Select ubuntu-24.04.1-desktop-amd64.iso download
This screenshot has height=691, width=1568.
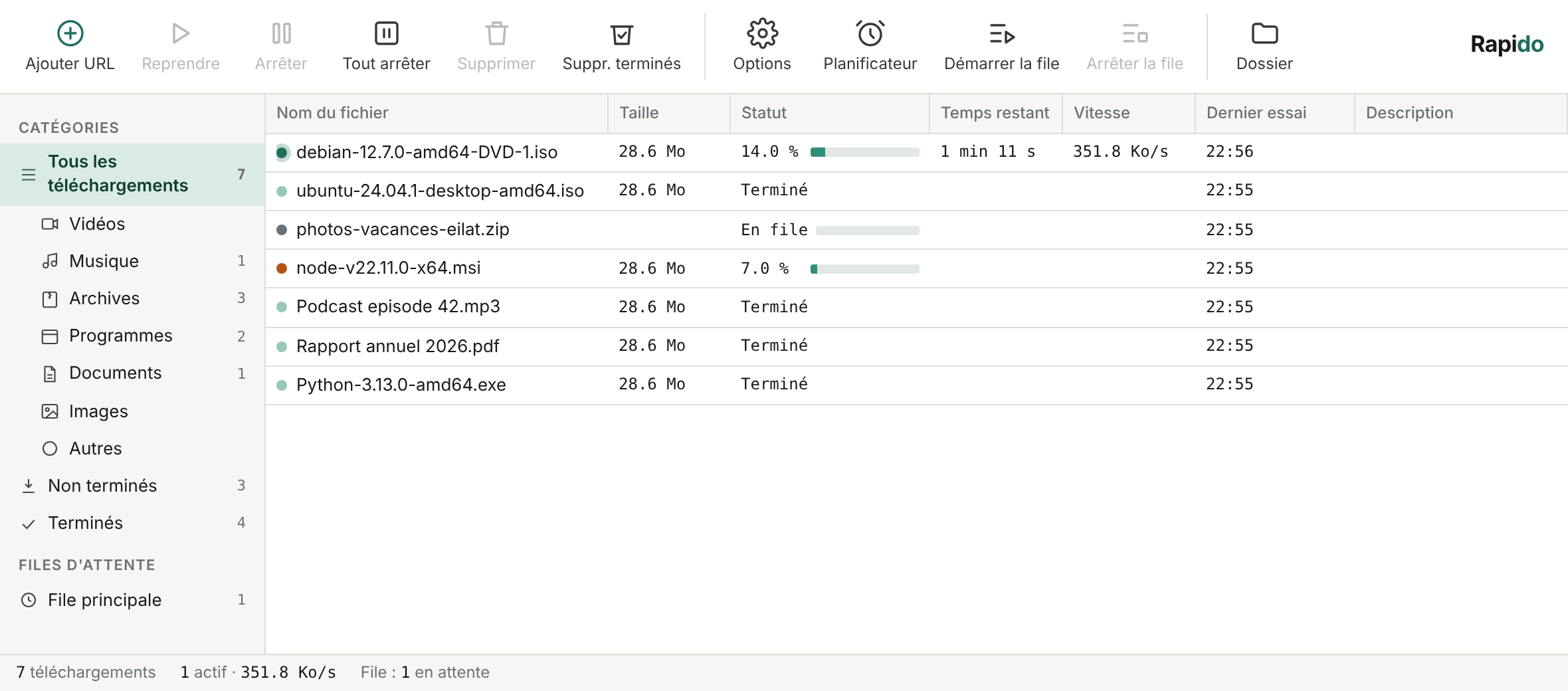pos(917,191)
